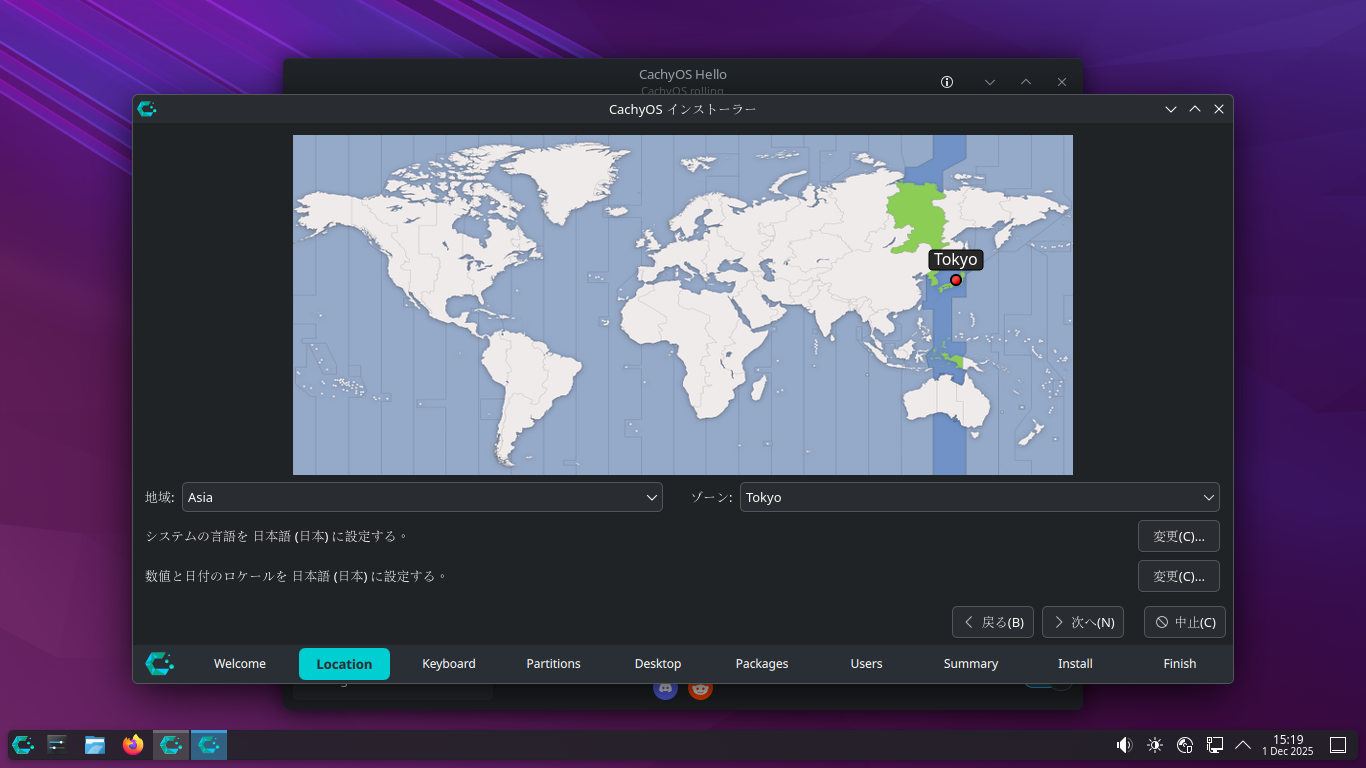Screen dimensions: 1366x768
Task: Click the 数値と日付のロケール sentence
Action: 296,576
